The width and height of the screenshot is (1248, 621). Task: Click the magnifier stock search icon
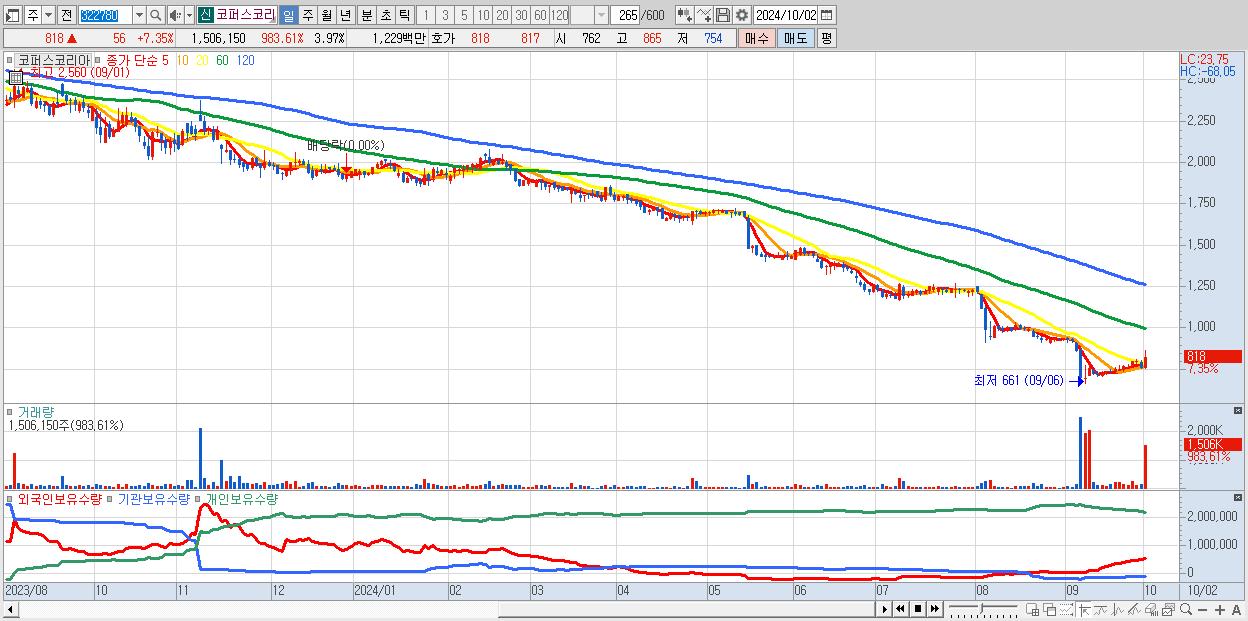click(x=155, y=15)
